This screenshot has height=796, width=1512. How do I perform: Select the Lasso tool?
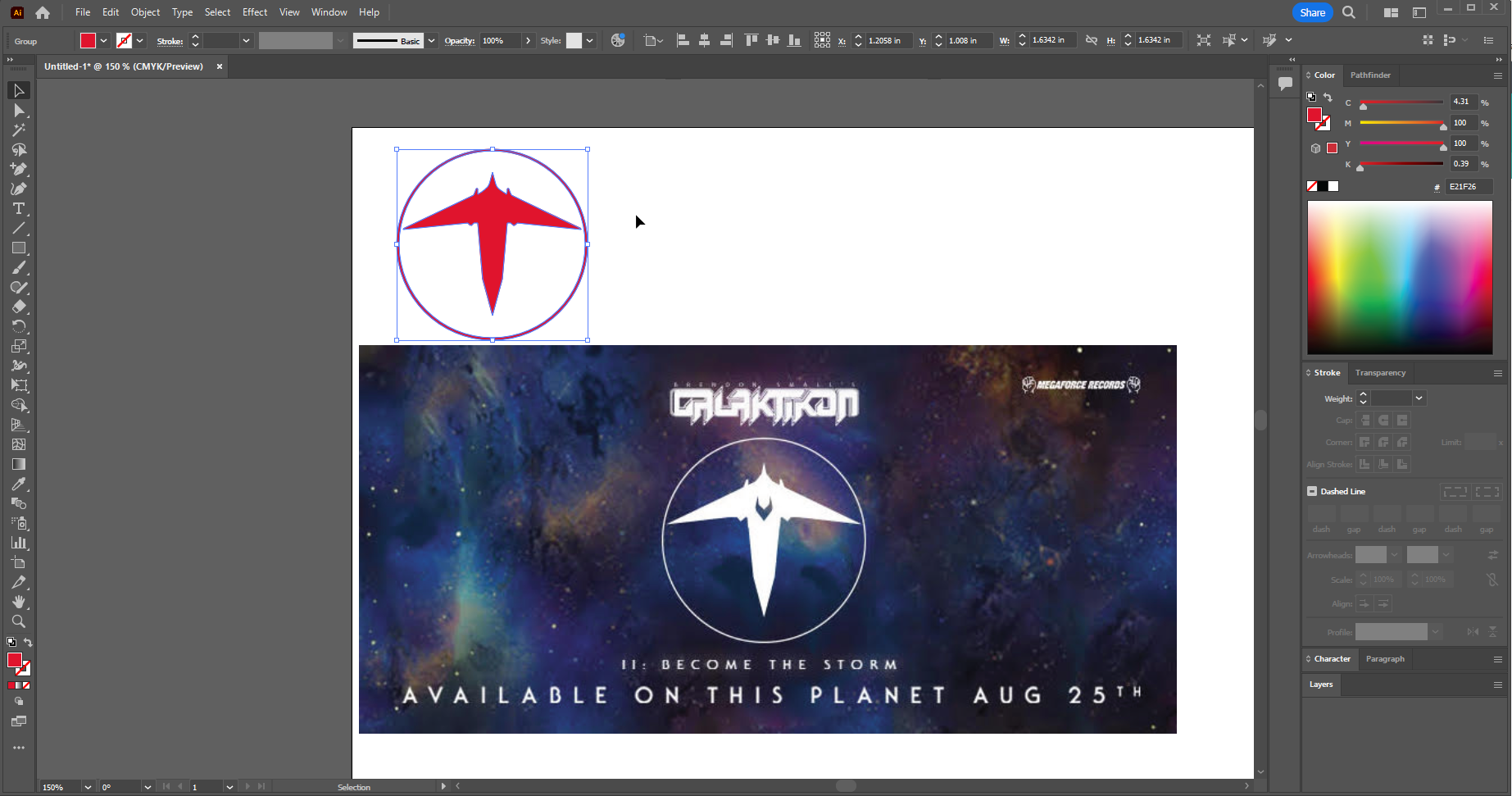(19, 150)
